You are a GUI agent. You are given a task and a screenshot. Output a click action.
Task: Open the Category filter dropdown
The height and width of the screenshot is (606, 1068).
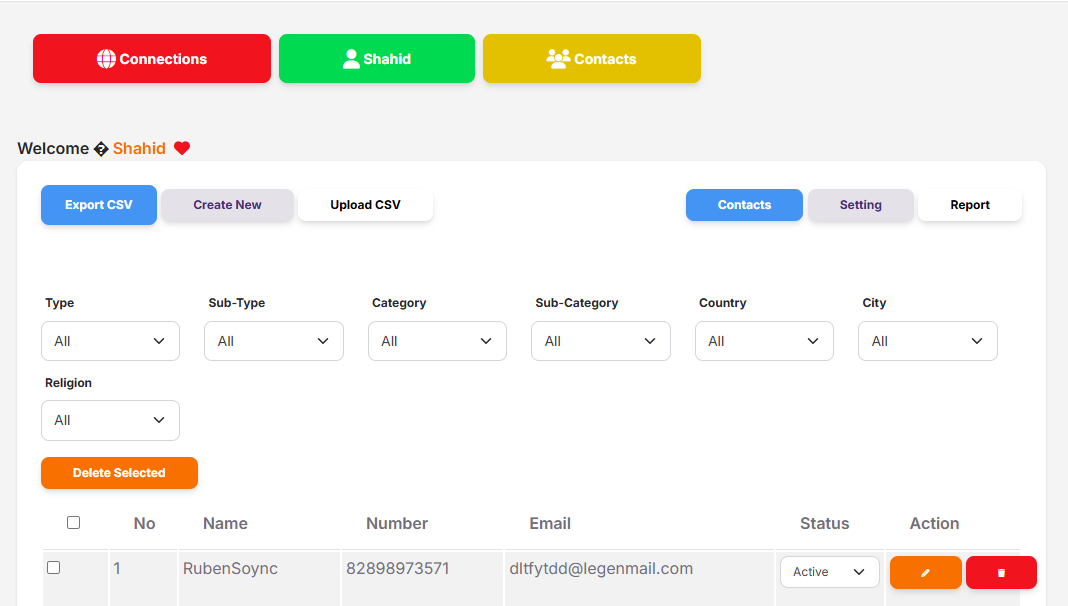click(437, 341)
